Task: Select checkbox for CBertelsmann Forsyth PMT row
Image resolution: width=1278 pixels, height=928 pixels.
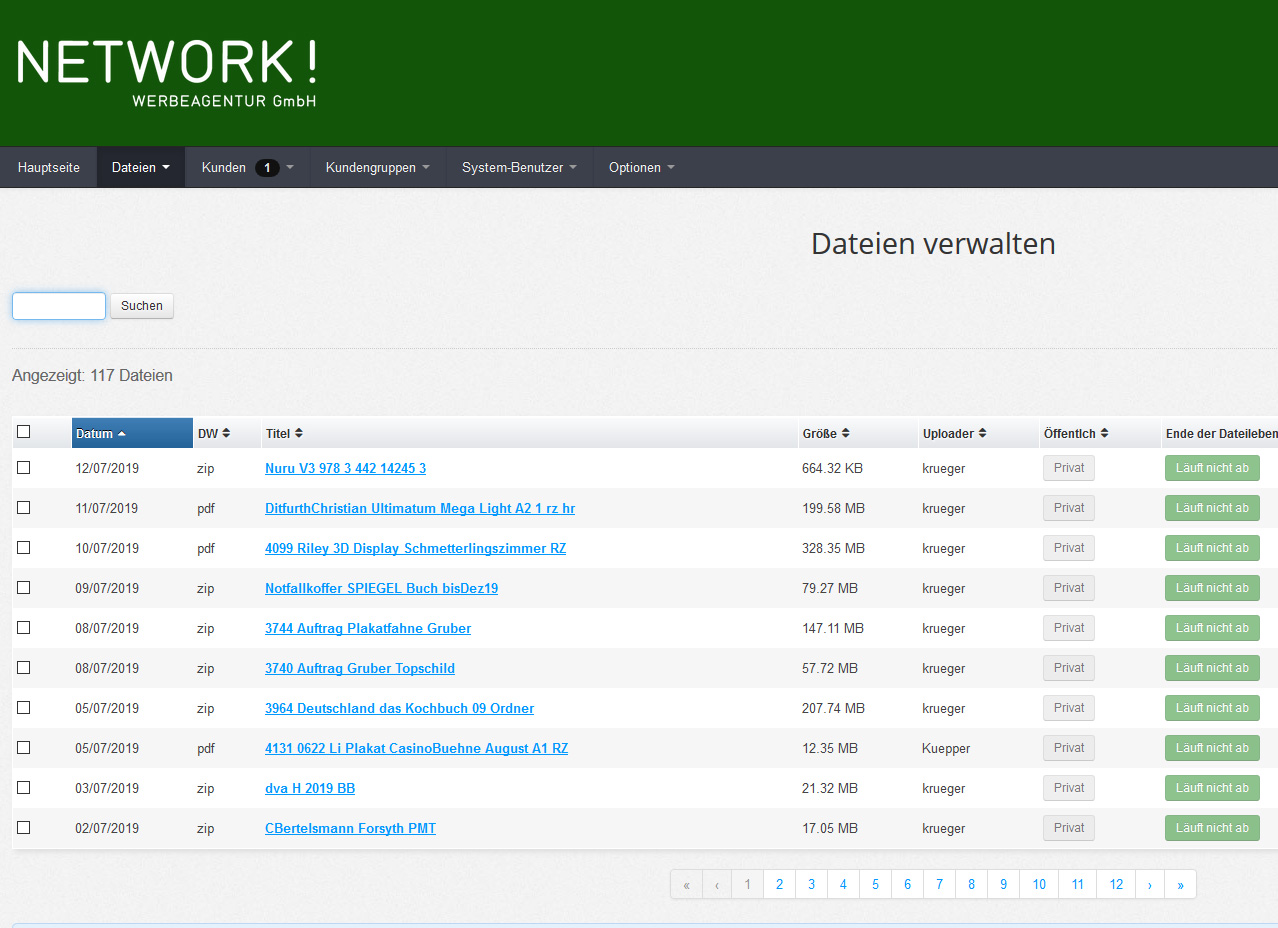Action: (24, 828)
